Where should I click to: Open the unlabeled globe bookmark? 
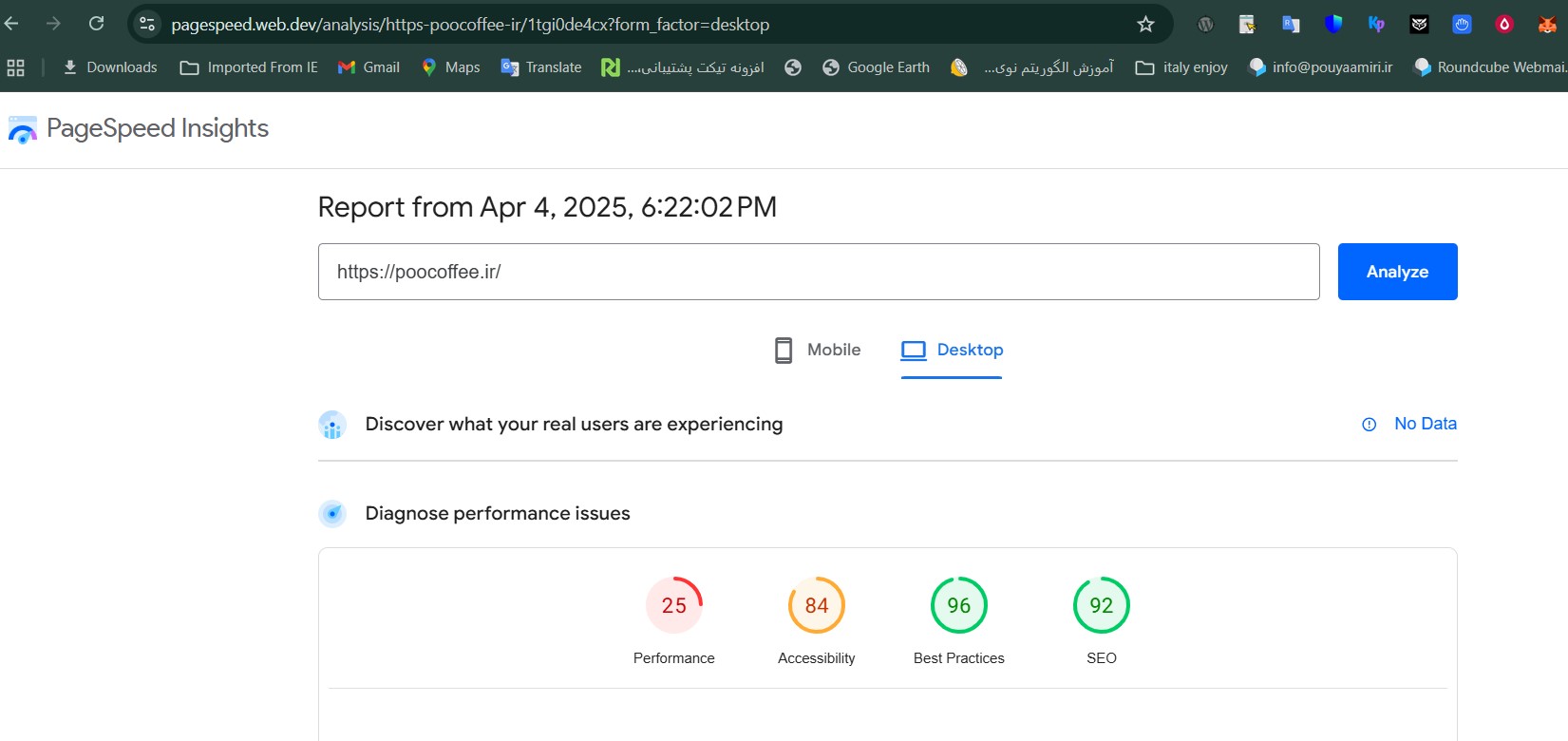(x=793, y=67)
